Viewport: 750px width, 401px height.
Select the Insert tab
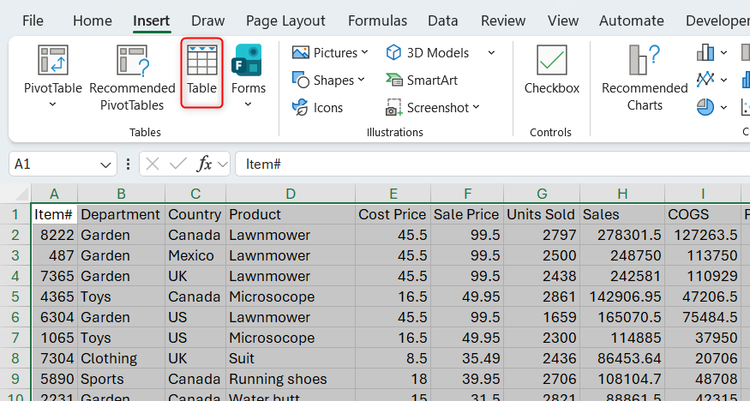click(x=151, y=21)
